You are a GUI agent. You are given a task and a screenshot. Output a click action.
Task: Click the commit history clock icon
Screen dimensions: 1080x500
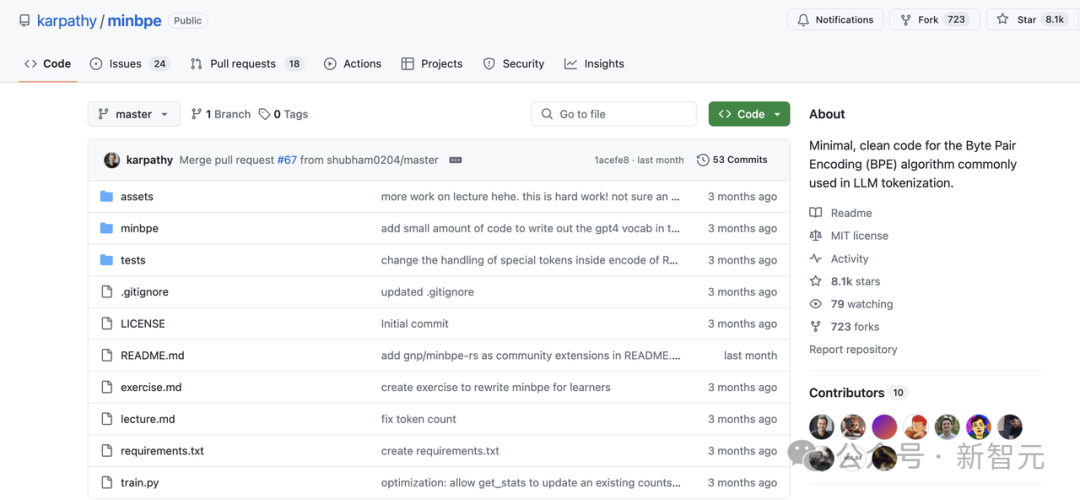point(703,160)
